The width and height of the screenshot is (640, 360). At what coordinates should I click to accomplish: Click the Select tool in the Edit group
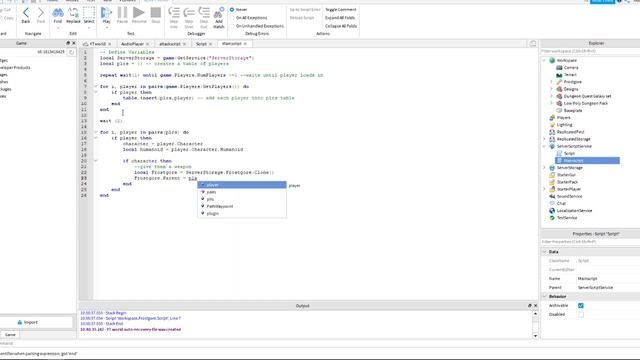89,15
